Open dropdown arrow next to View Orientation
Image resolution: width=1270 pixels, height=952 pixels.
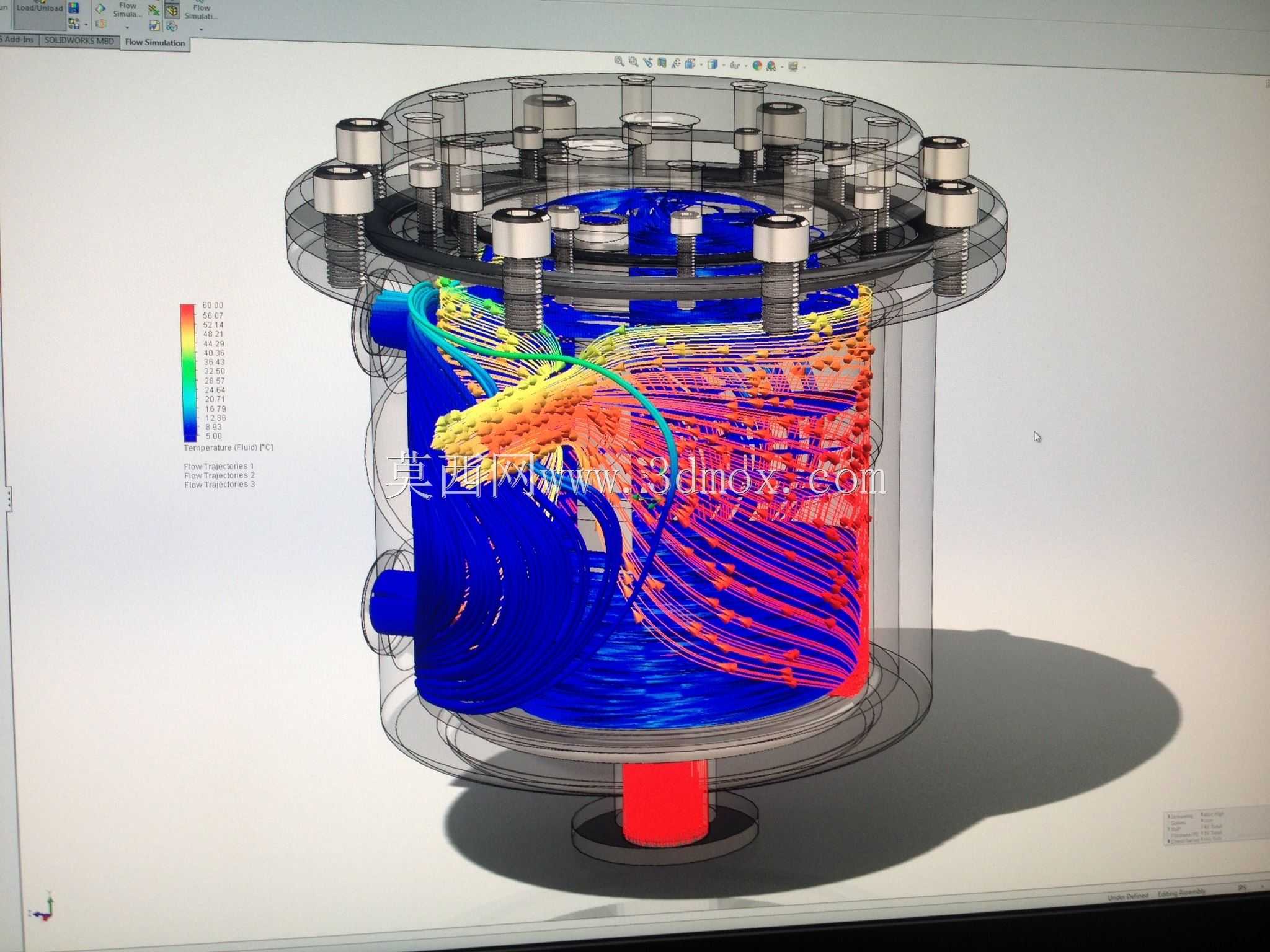pos(701,65)
